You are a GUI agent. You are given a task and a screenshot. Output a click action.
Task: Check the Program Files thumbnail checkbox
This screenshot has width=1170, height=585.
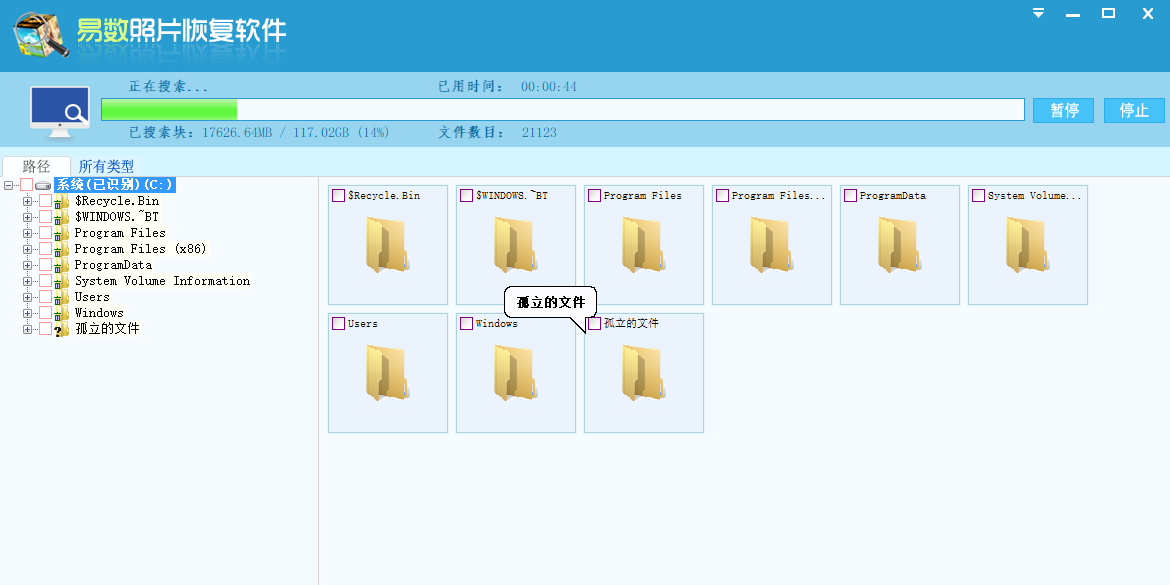[595, 196]
